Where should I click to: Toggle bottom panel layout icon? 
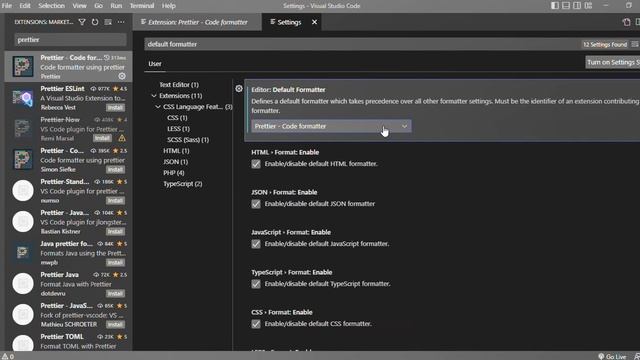pos(566,6)
